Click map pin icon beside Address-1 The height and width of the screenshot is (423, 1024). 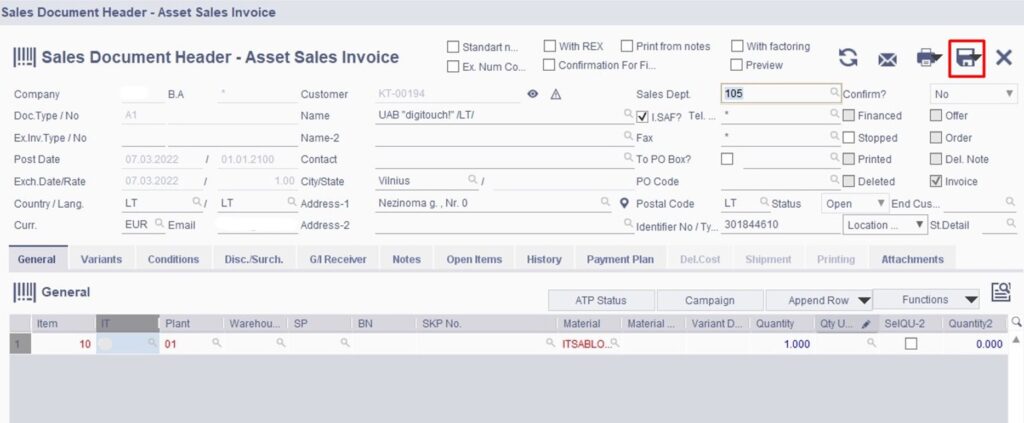(624, 203)
